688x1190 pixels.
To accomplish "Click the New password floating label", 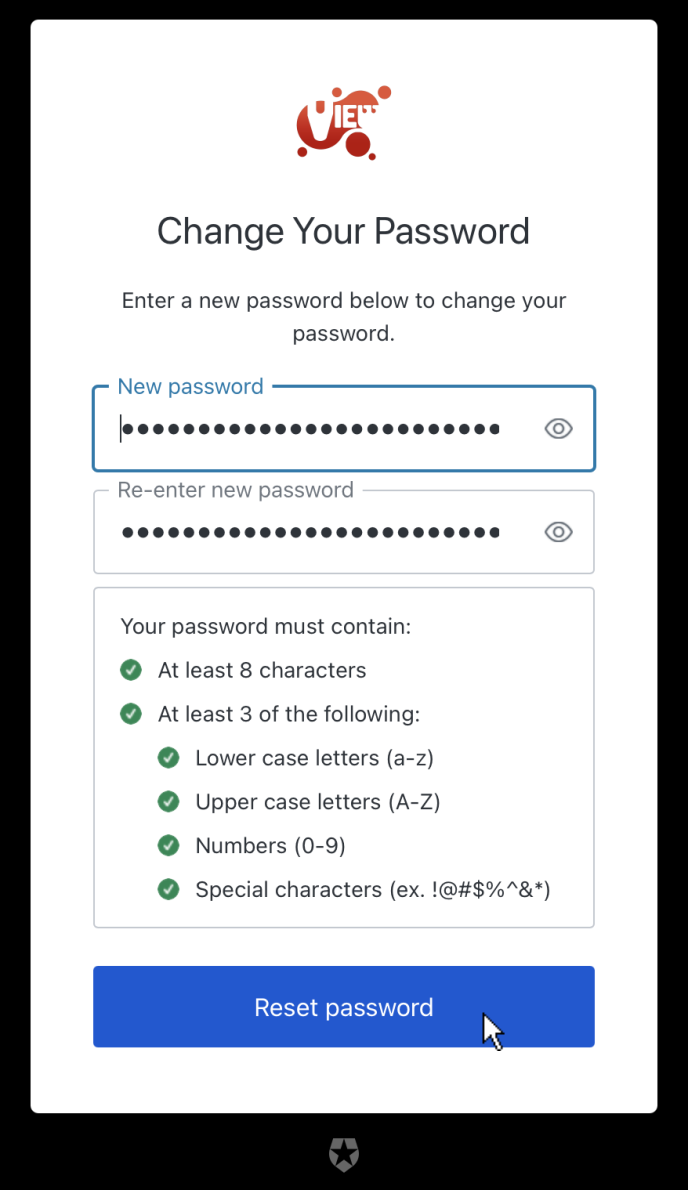I will tap(191, 387).
